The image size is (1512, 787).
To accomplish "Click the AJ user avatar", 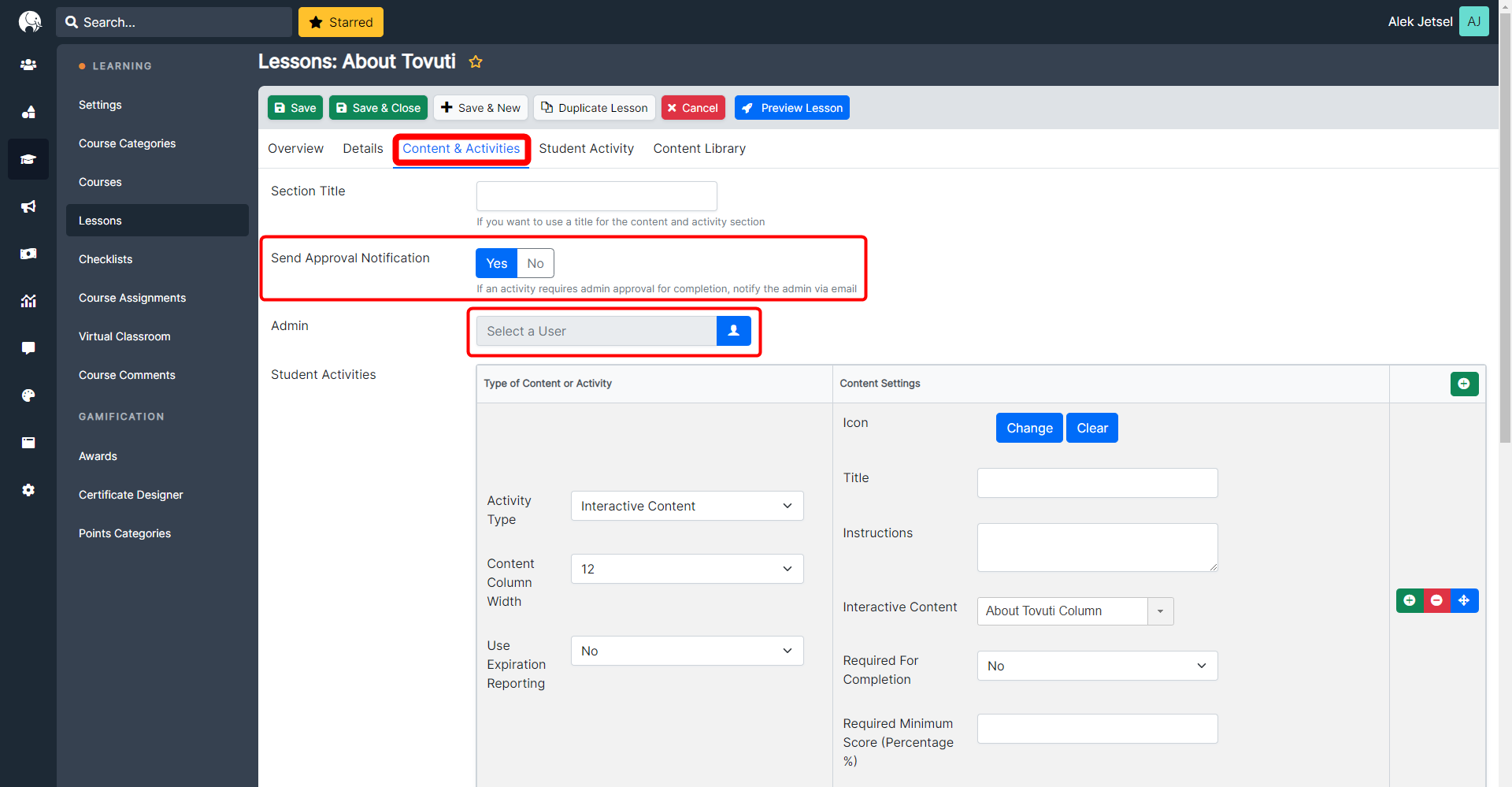I will pos(1473,21).
